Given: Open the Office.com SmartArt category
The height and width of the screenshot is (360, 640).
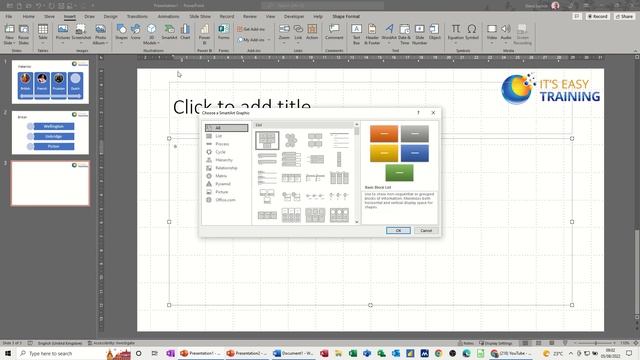Looking at the screenshot, I should pyautogui.click(x=226, y=200).
